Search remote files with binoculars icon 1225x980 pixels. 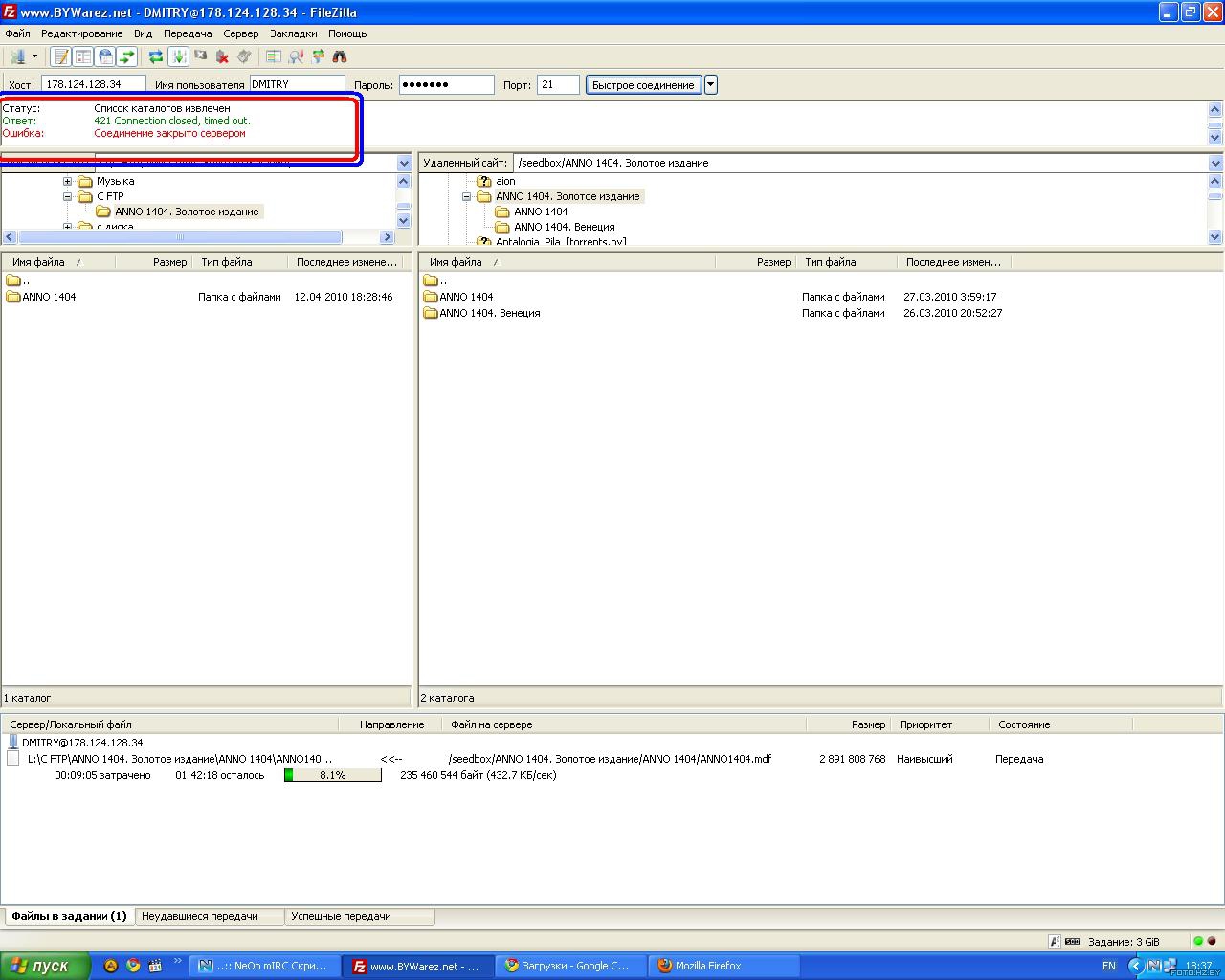(x=340, y=56)
